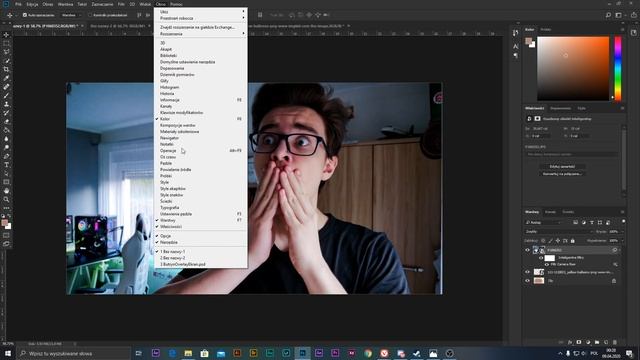640x360 pixels.
Task: Hide the Tło background layer
Action: tap(527, 281)
